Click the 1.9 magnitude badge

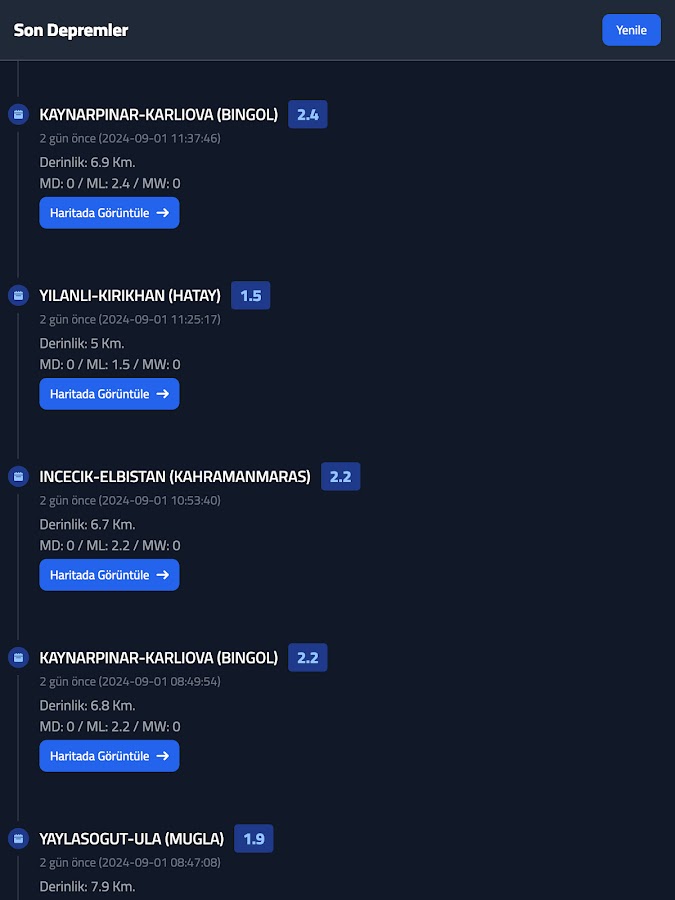253,838
